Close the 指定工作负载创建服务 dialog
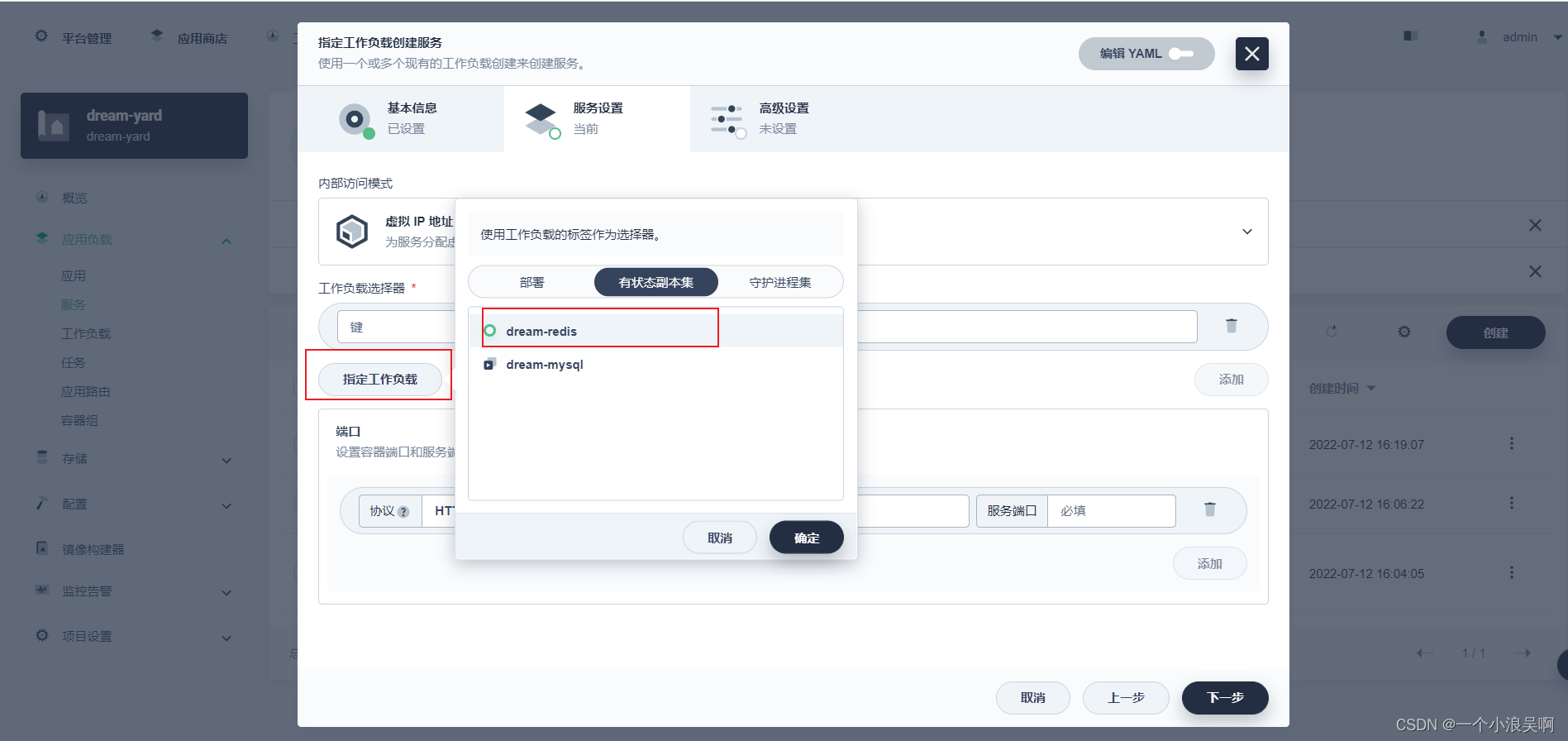1568x741 pixels. pyautogui.click(x=1251, y=54)
